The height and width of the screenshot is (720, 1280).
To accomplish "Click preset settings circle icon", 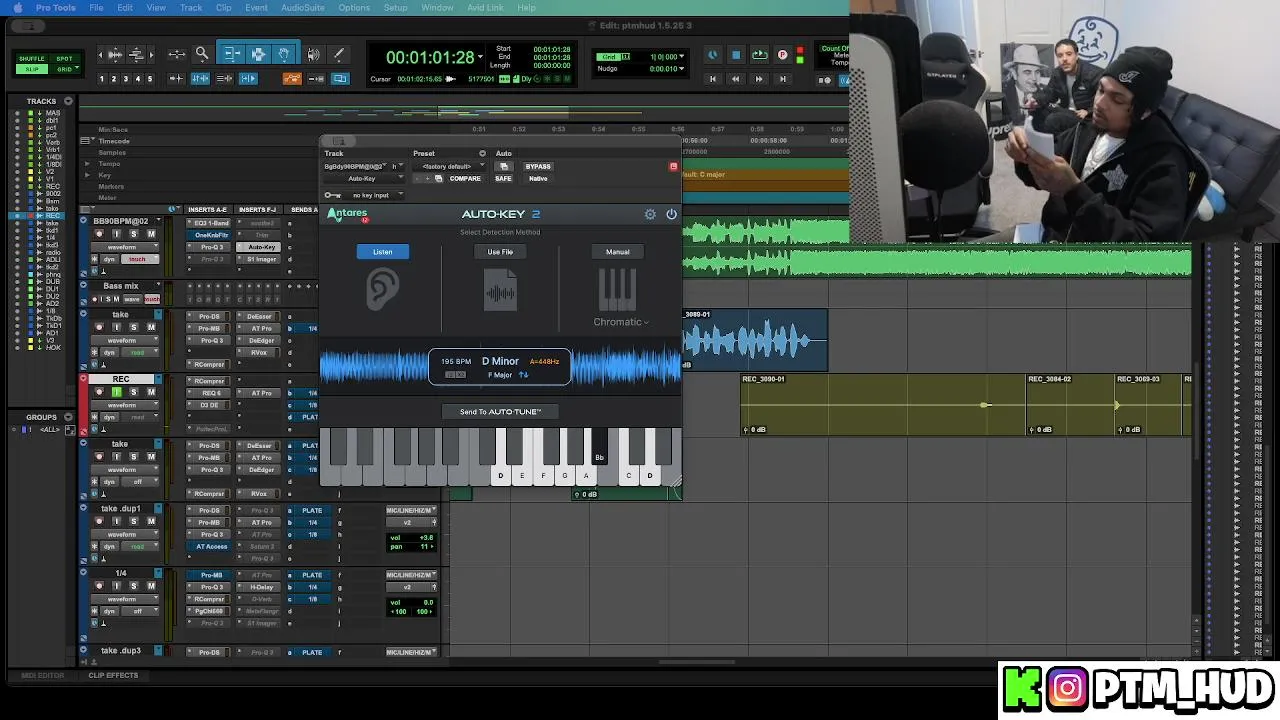I will coord(482,154).
